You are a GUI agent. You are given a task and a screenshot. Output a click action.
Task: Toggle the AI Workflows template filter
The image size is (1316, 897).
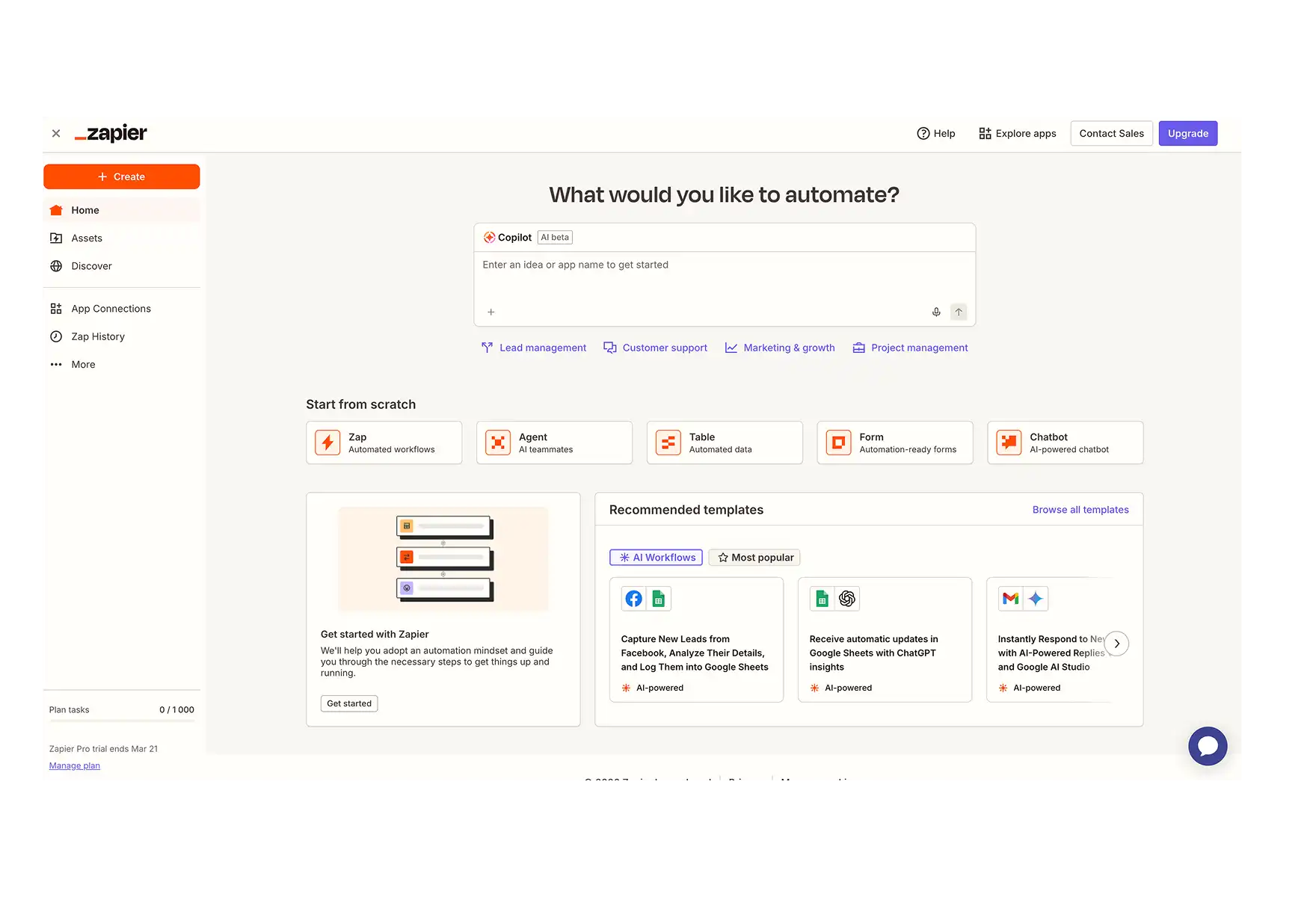[x=655, y=557]
